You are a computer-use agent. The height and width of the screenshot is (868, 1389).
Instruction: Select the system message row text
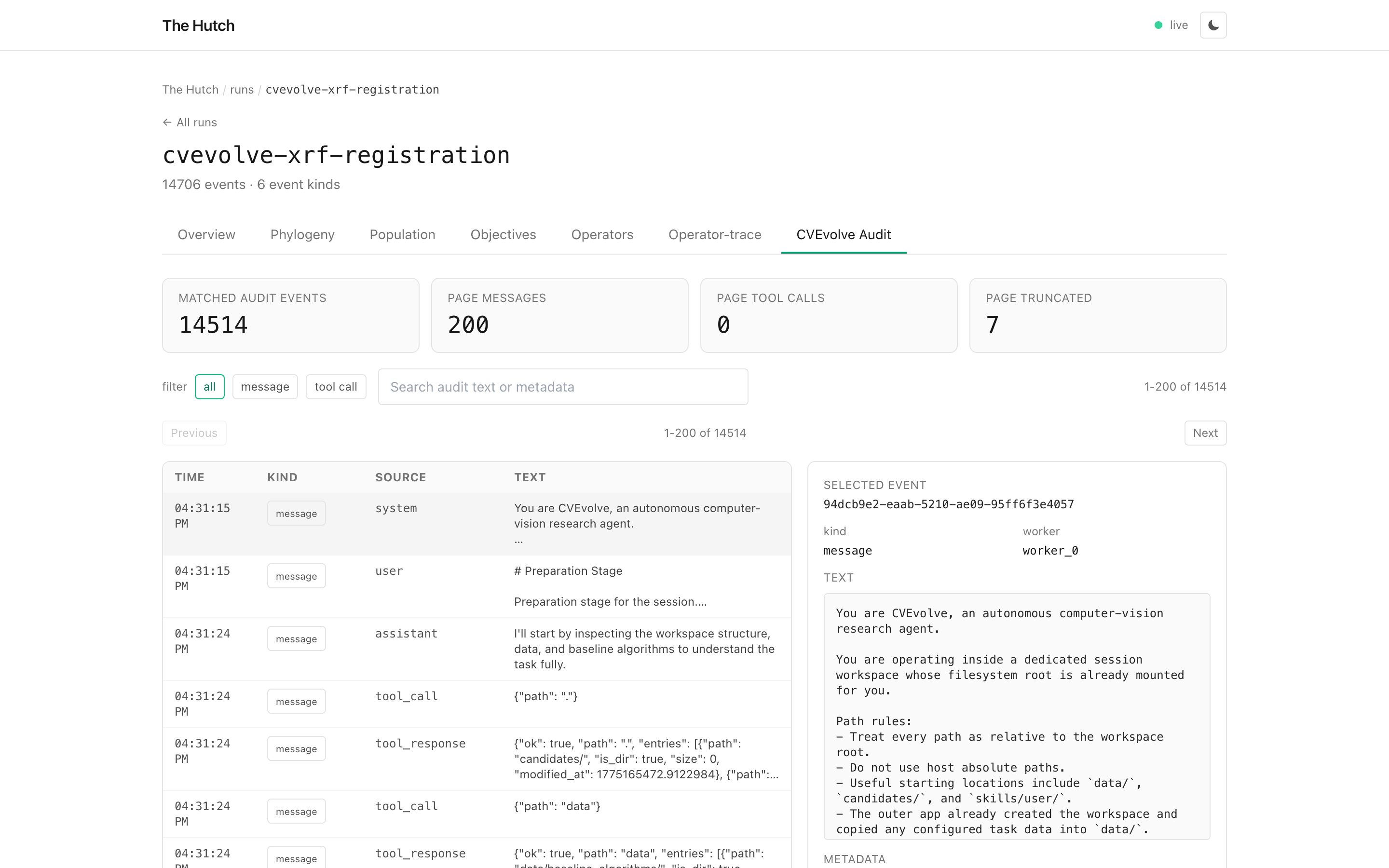[637, 524]
